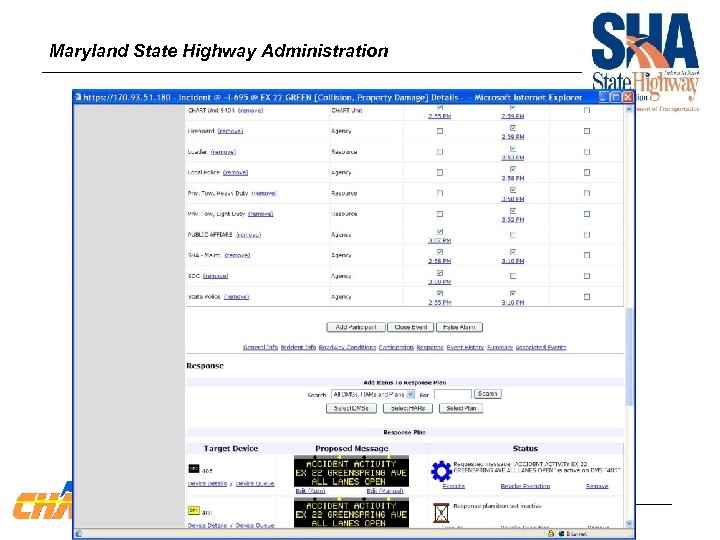Open Device Details for DMS 401
Image resolution: width=720 pixels, height=540 pixels.
208,525
